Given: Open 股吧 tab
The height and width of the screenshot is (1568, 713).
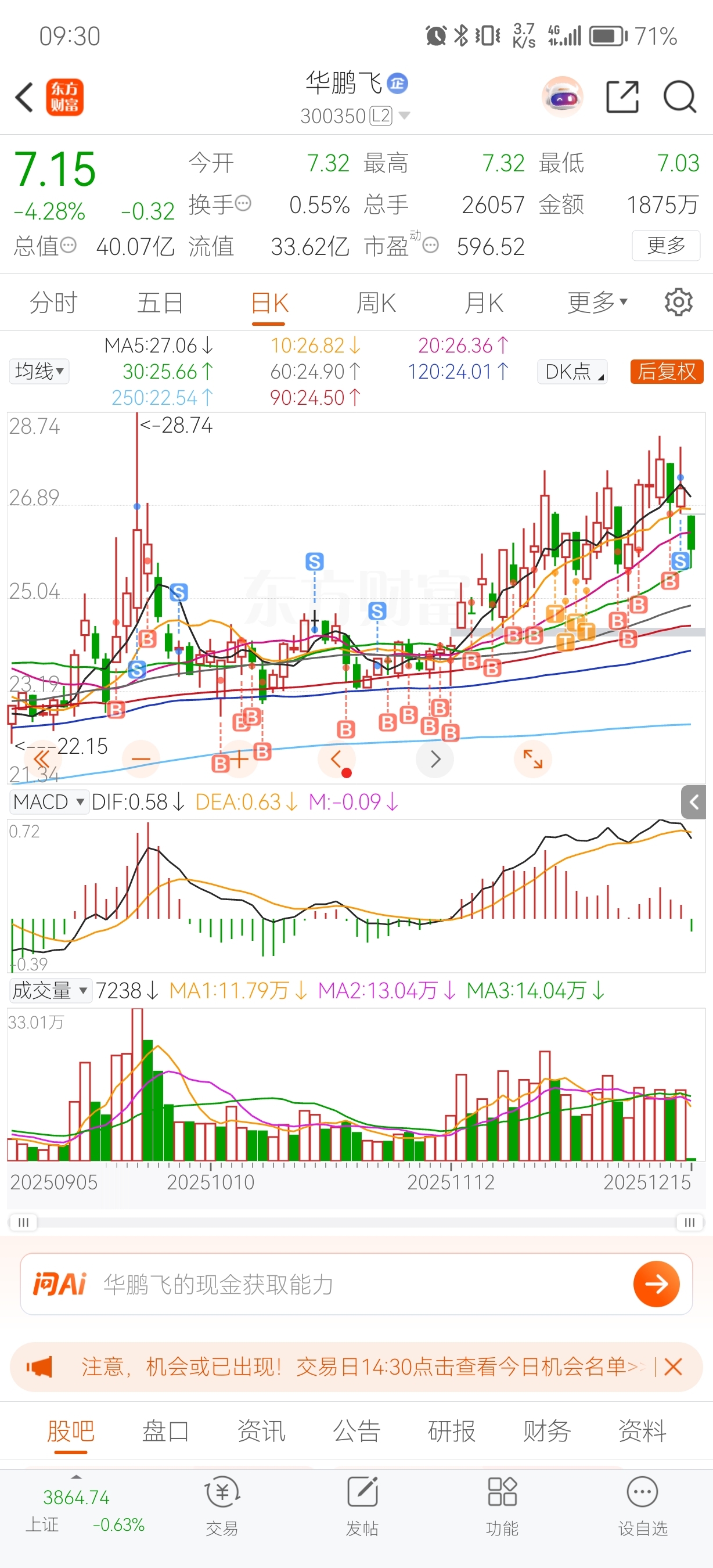Looking at the screenshot, I should click(71, 1430).
